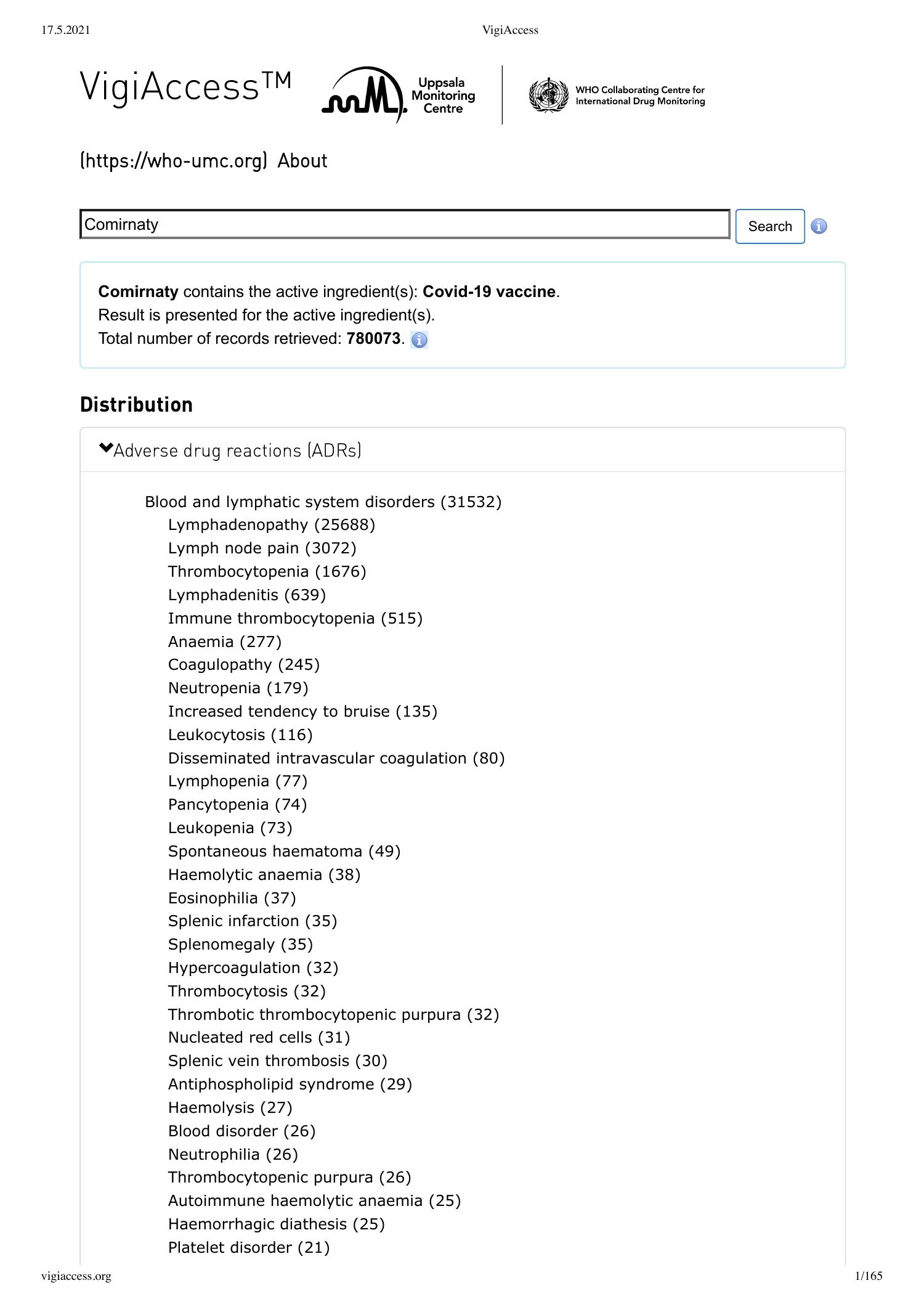
Task: Select the Distribution section heading
Action: click(x=136, y=405)
